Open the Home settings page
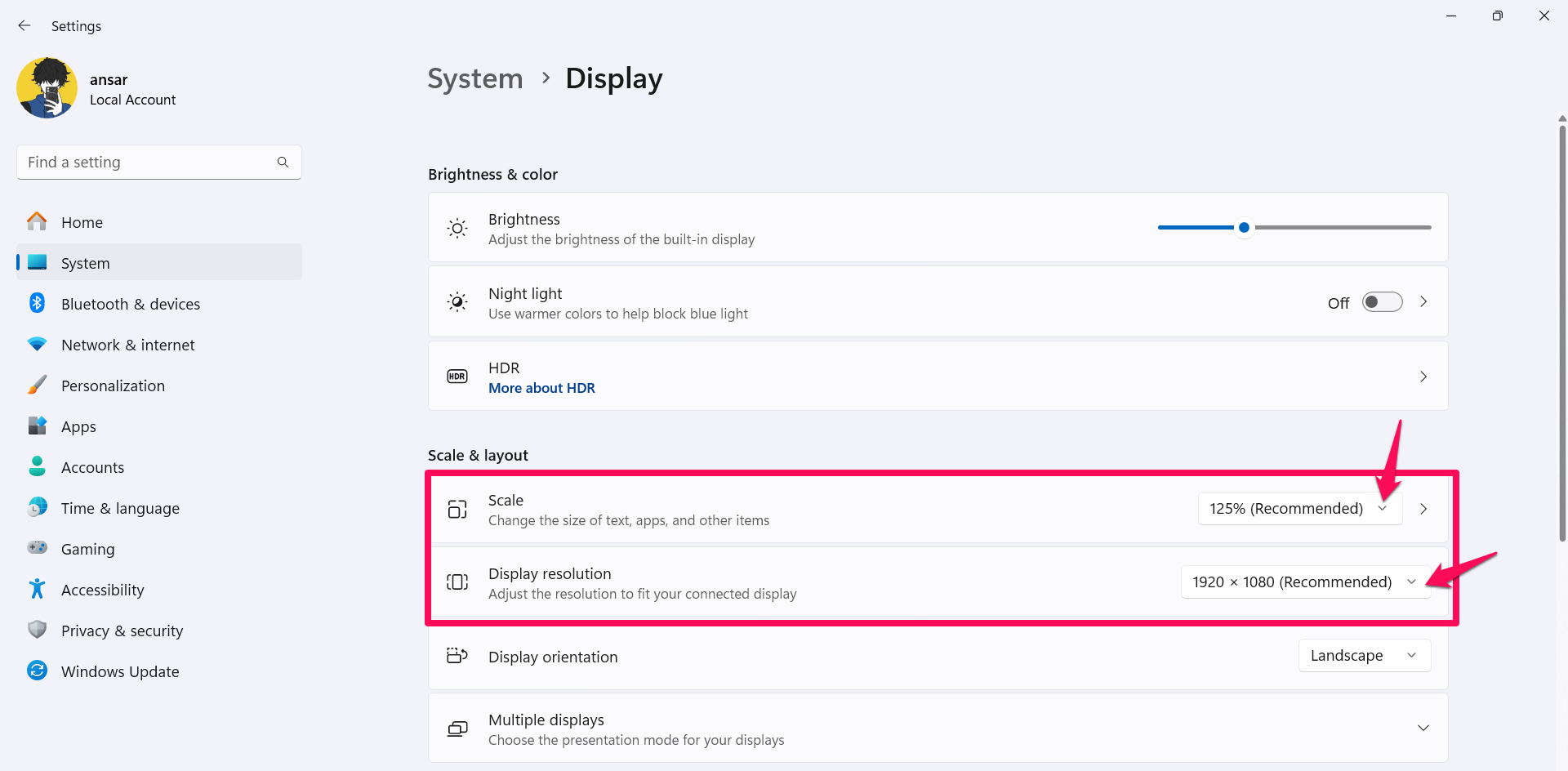Viewport: 1568px width, 771px height. pyautogui.click(x=159, y=222)
